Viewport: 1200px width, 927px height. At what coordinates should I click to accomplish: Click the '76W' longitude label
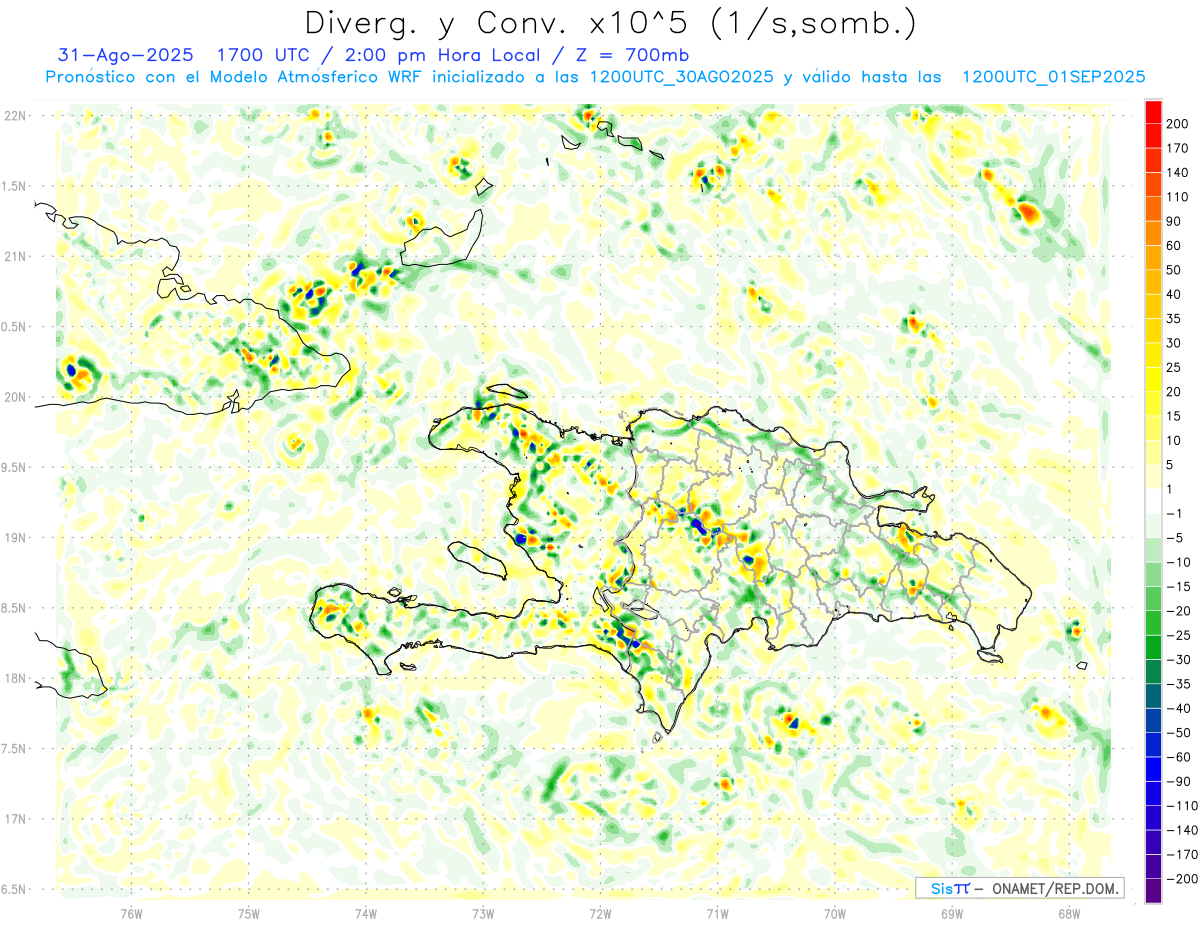click(131, 913)
